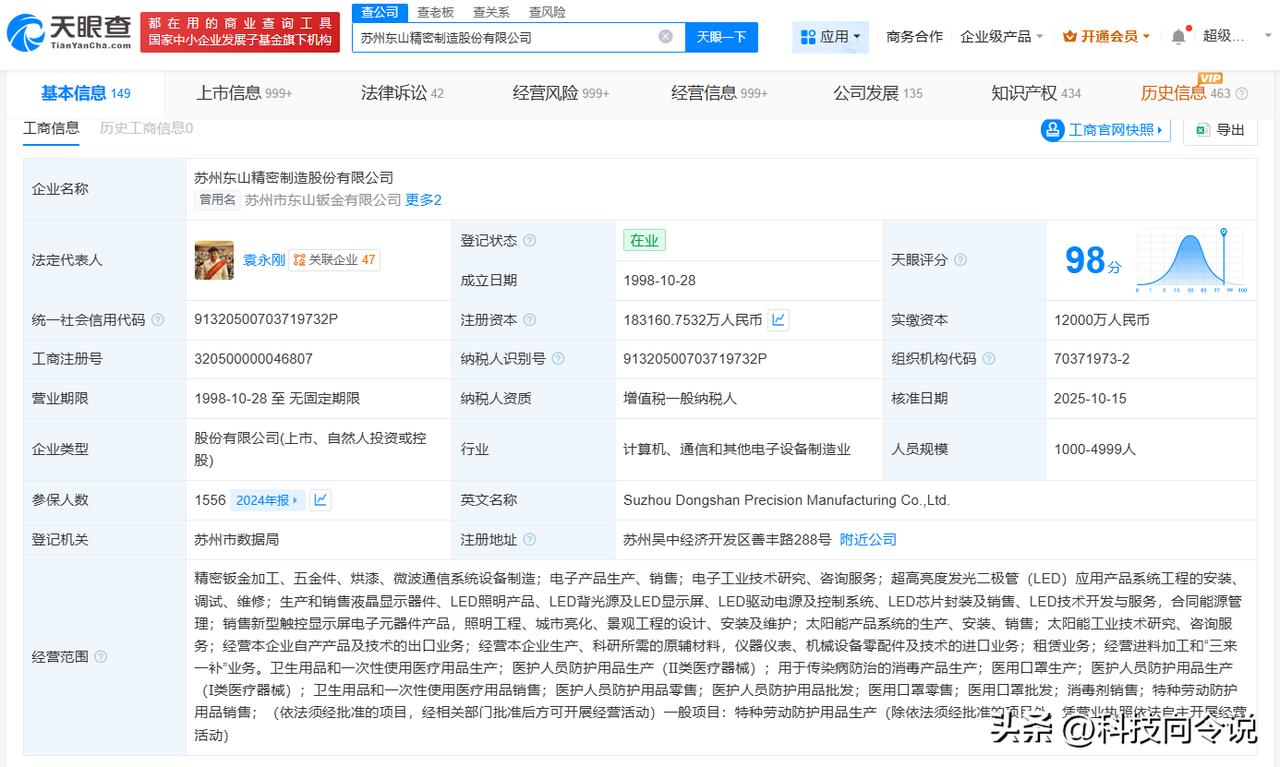
Task: Click the help icon beside 组织机构代码
Action: tap(989, 359)
